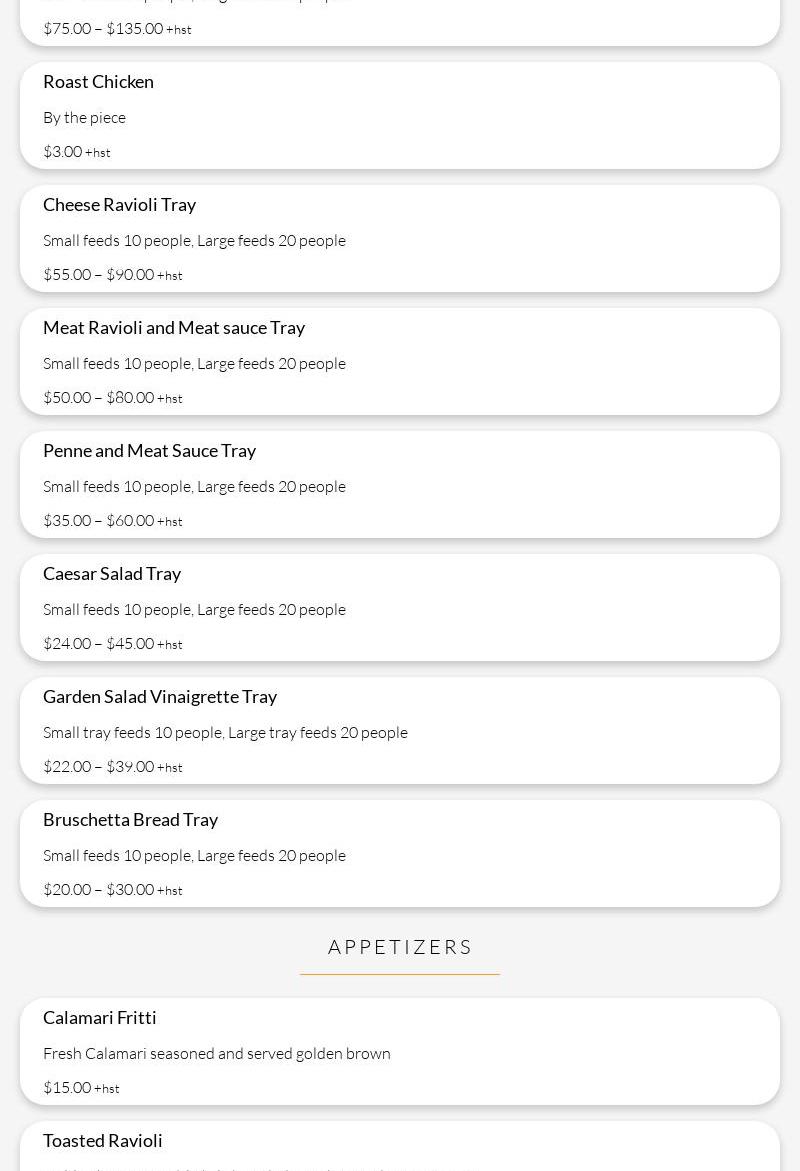The height and width of the screenshot is (1171, 800).
Task: Click the $55.00 – $90.00 price range
Action: [x=99, y=275]
